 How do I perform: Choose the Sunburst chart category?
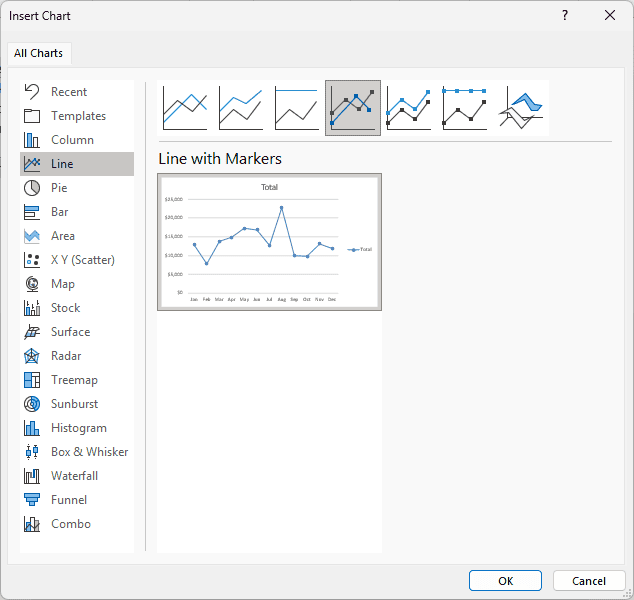click(77, 404)
